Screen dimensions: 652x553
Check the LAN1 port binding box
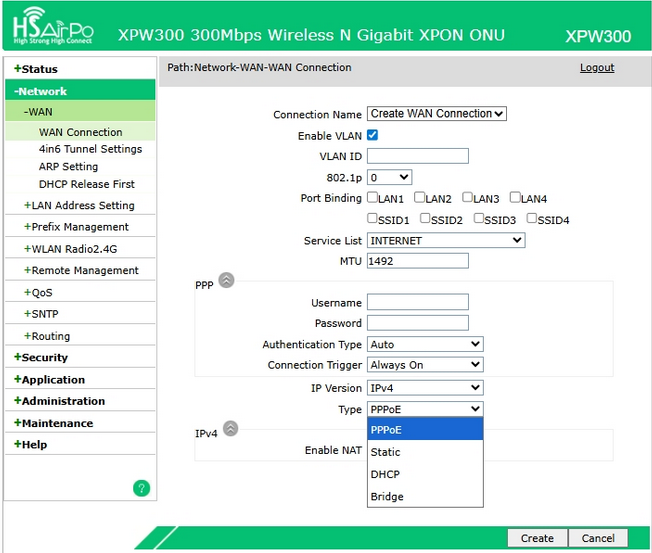point(373,197)
